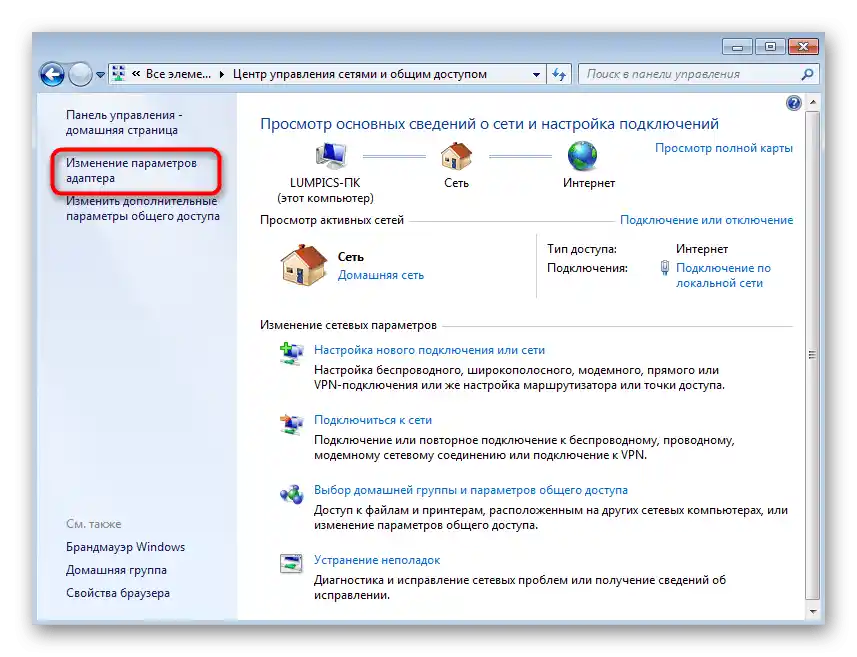857x657 pixels.
Task: Click the LUMPICS-ПК computer icon
Action: (x=331, y=155)
